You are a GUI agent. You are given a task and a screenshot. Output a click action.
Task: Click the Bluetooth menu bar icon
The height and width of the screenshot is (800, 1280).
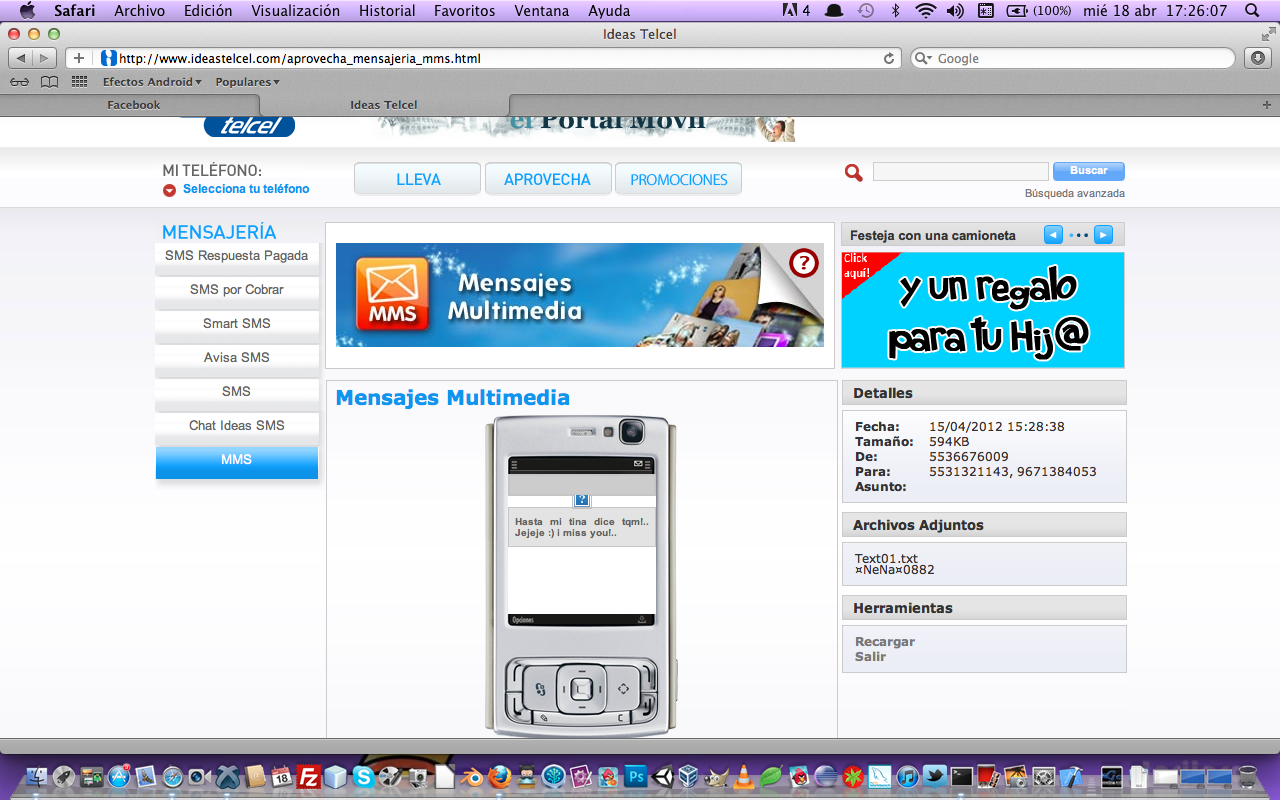[895, 11]
